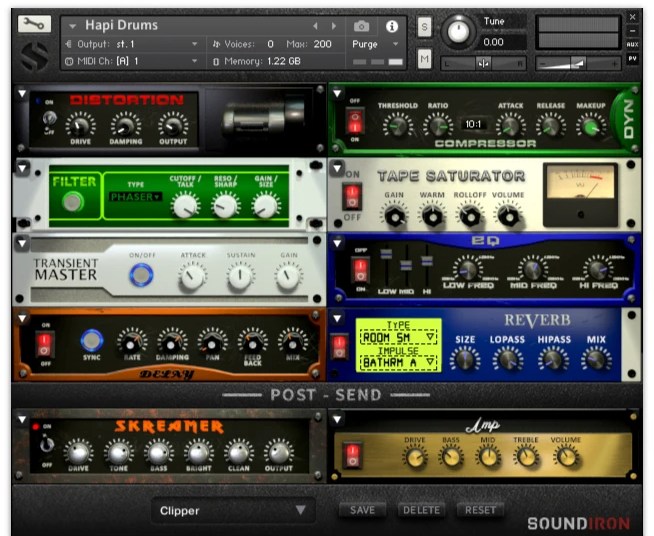The height and width of the screenshot is (536, 654).
Task: Click the pan slider
Action: (483, 64)
